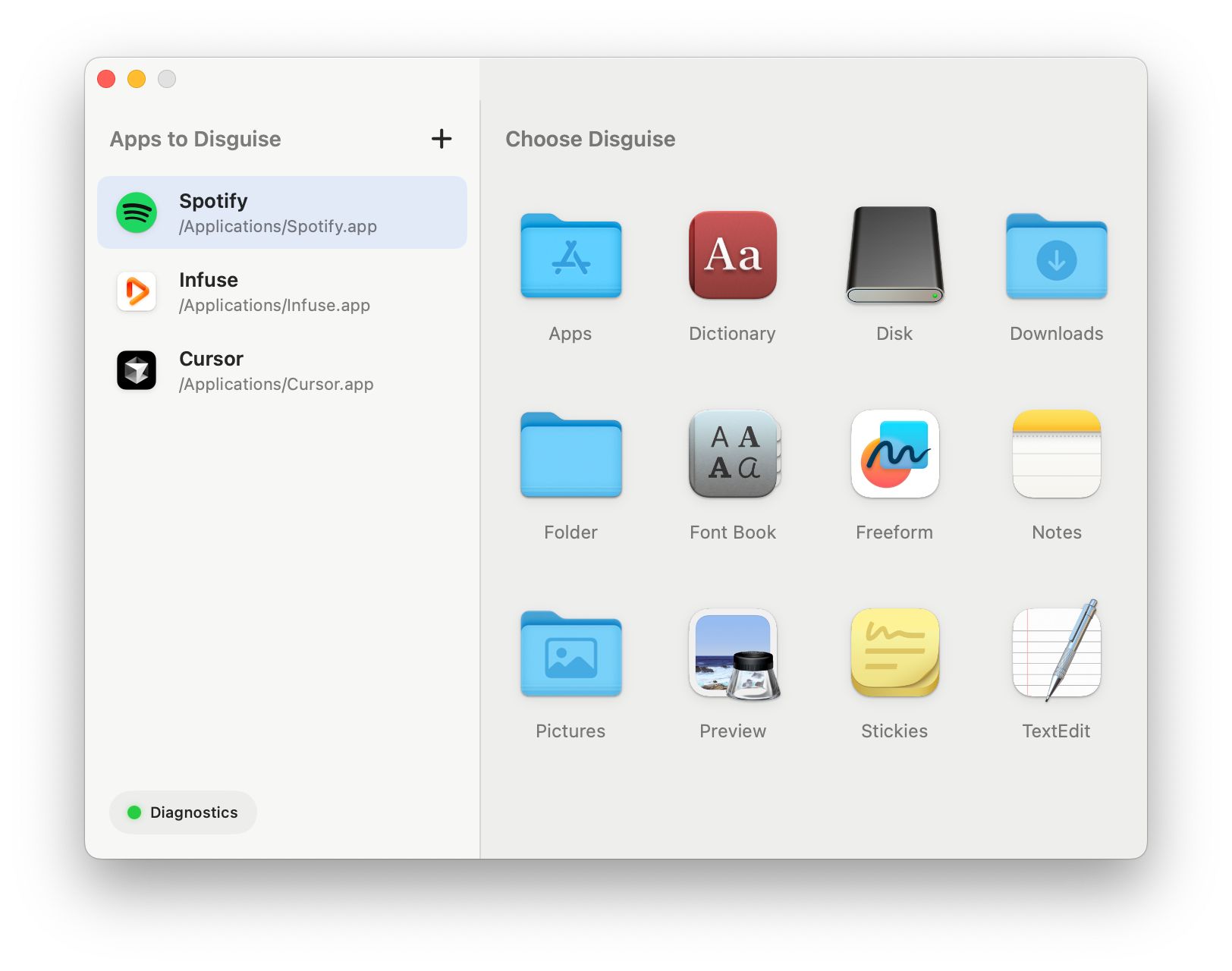Select the Apps folder disguise
Viewport: 1232px width, 971px height.
pyautogui.click(x=570, y=258)
